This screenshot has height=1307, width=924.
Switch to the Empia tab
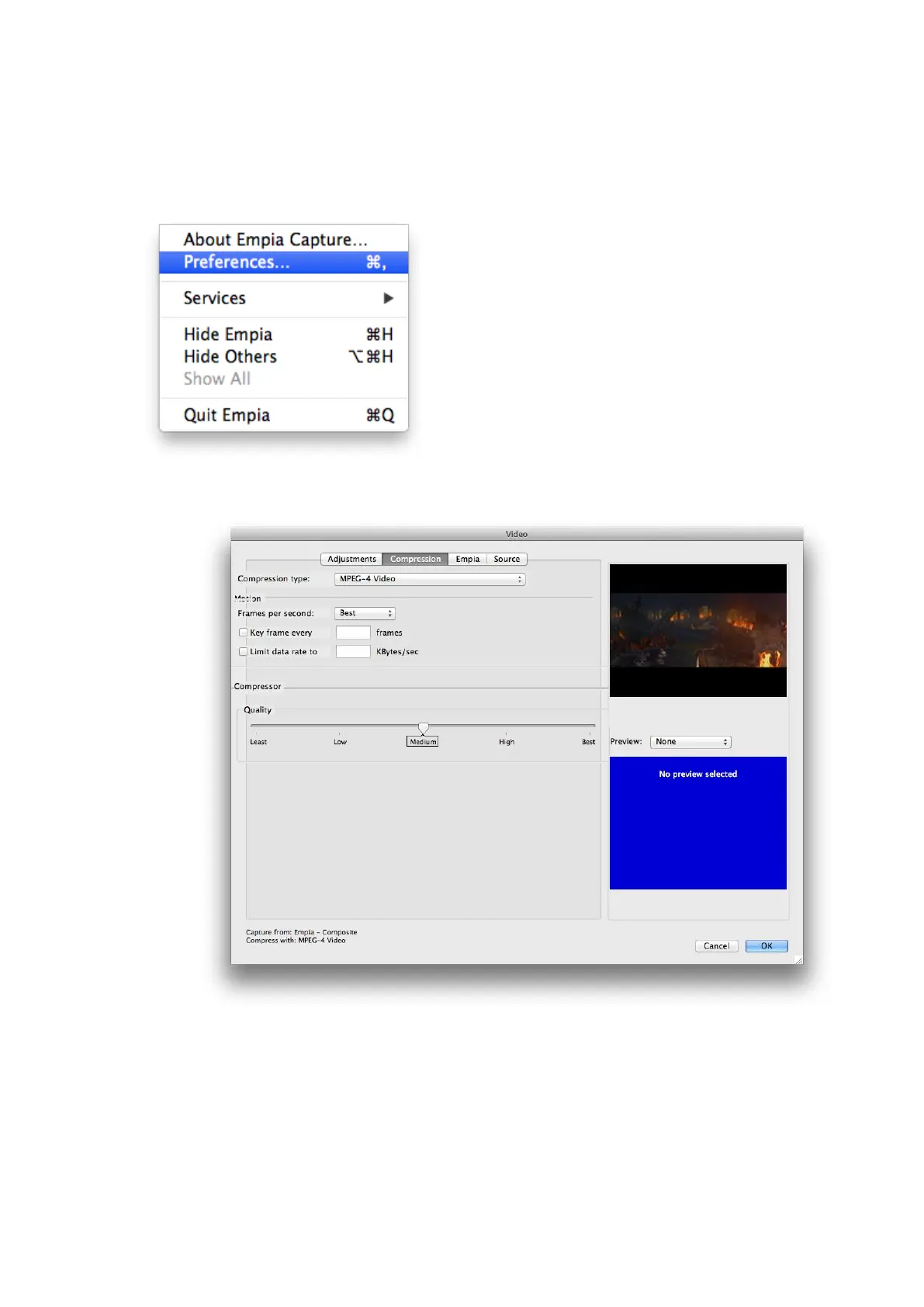[x=467, y=559]
